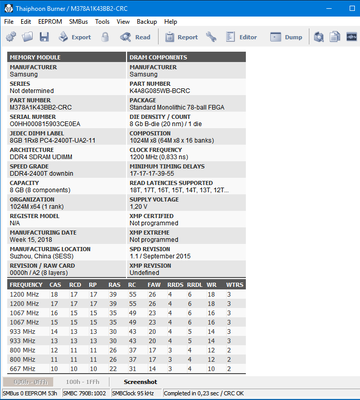The height and width of the screenshot is (400, 360).
Task: Click the icon right of Dump separator
Action: [x=319, y=37]
